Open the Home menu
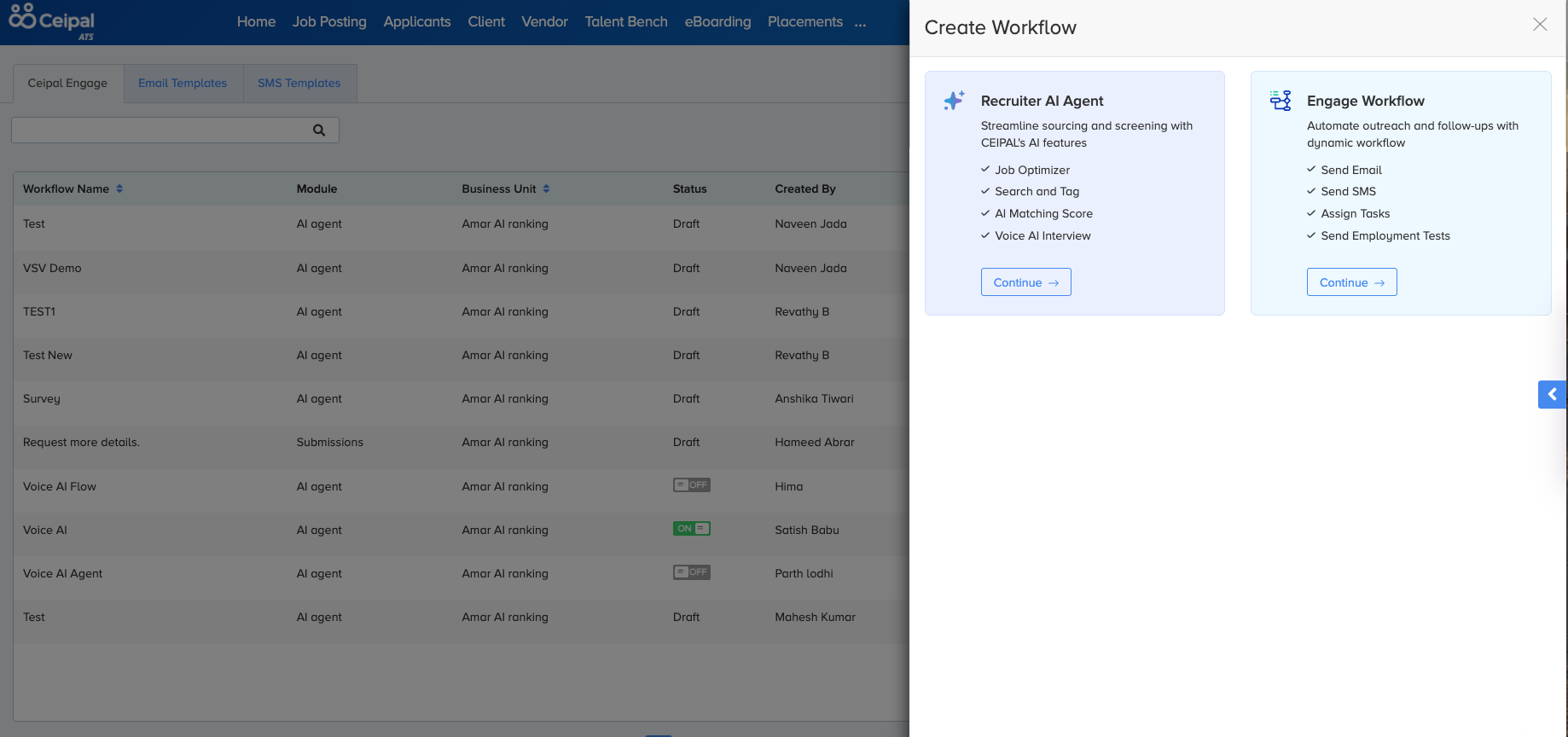Viewport: 1568px width, 737px height. [x=256, y=21]
